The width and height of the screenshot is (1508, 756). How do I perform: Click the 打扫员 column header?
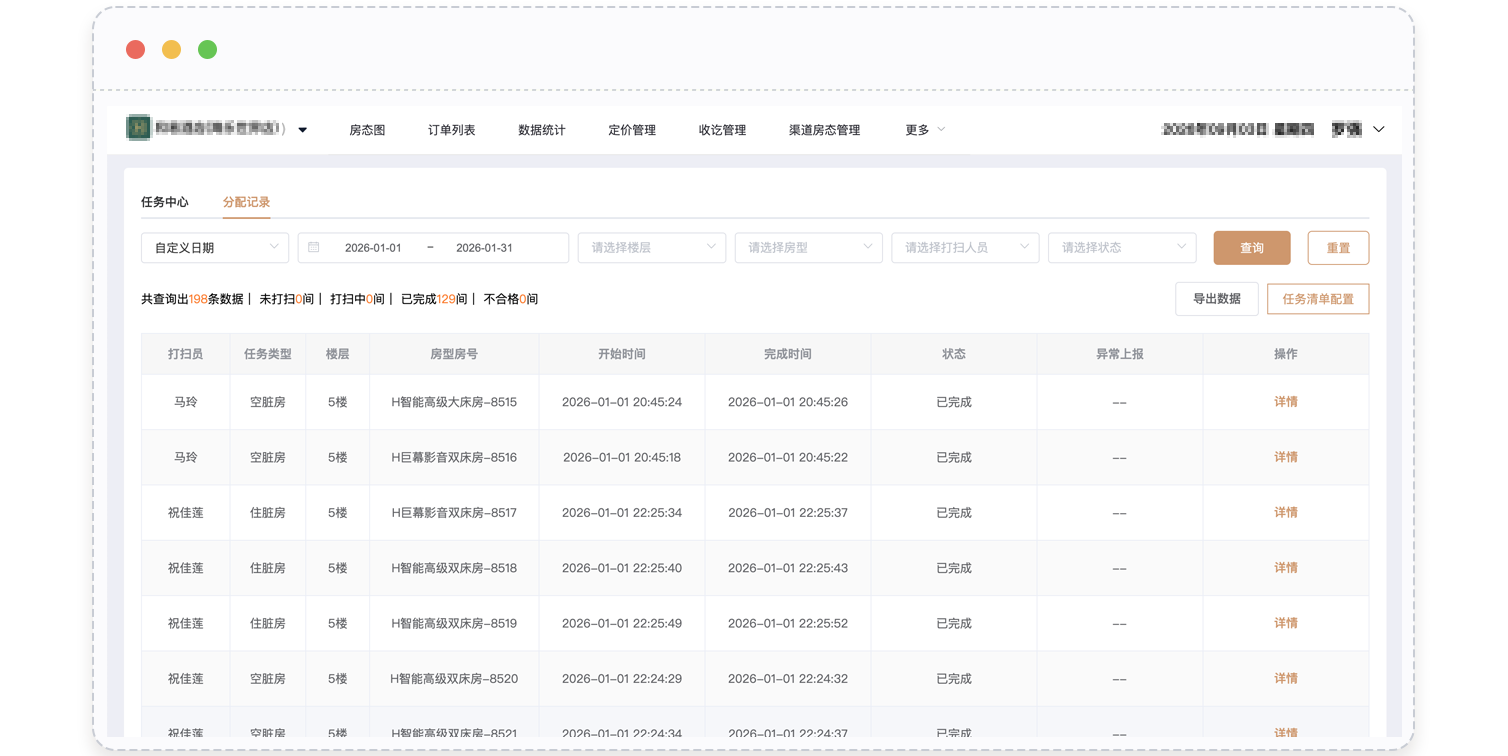click(186, 354)
